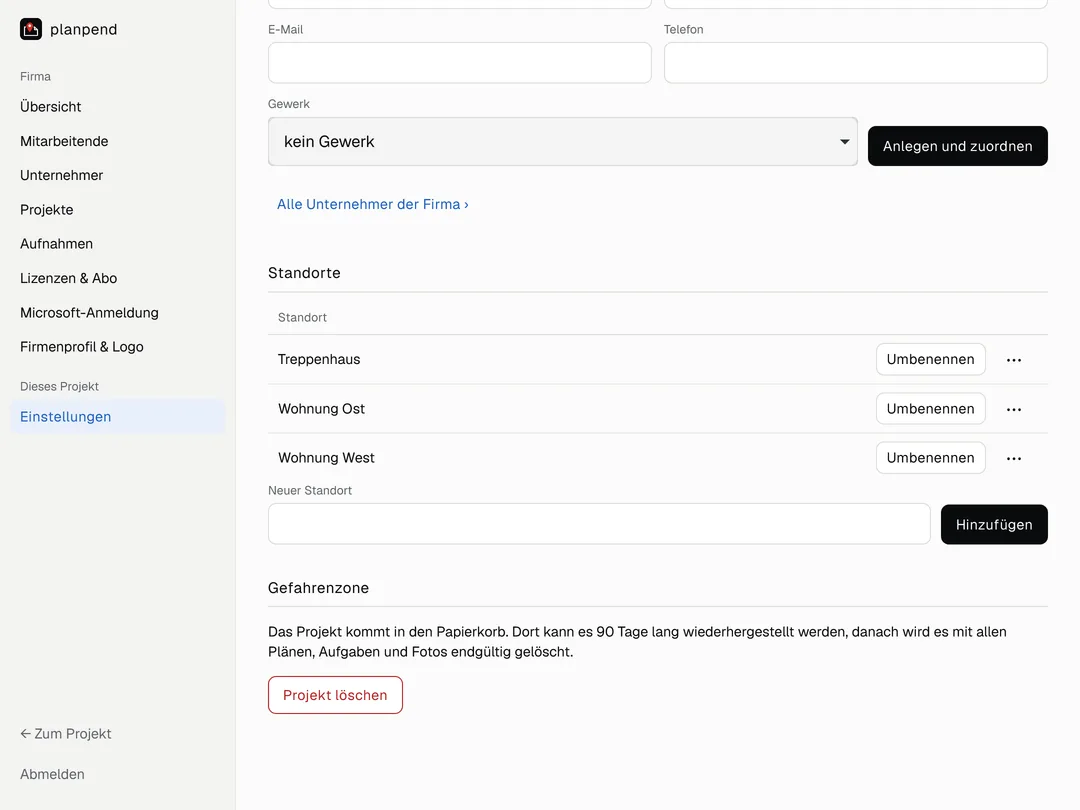Open Alle Unternehmer der Firma link
The height and width of the screenshot is (810, 1080).
[373, 205]
